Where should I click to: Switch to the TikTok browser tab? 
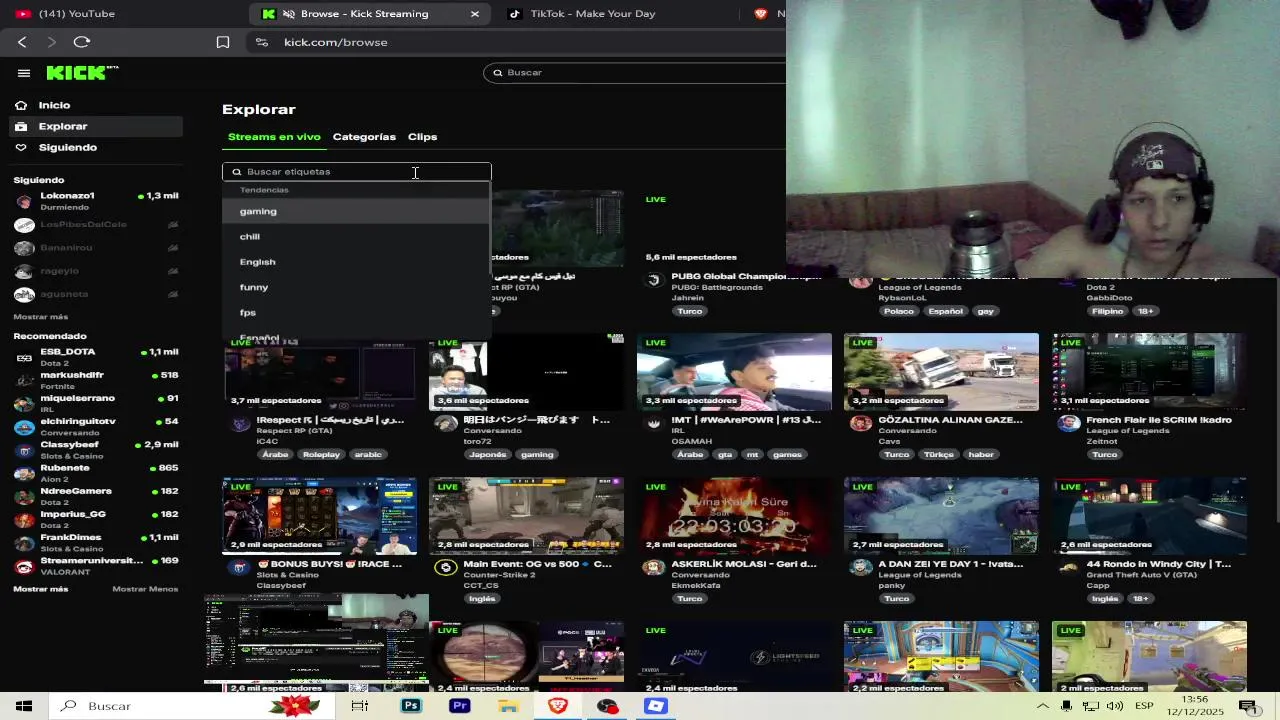point(594,14)
